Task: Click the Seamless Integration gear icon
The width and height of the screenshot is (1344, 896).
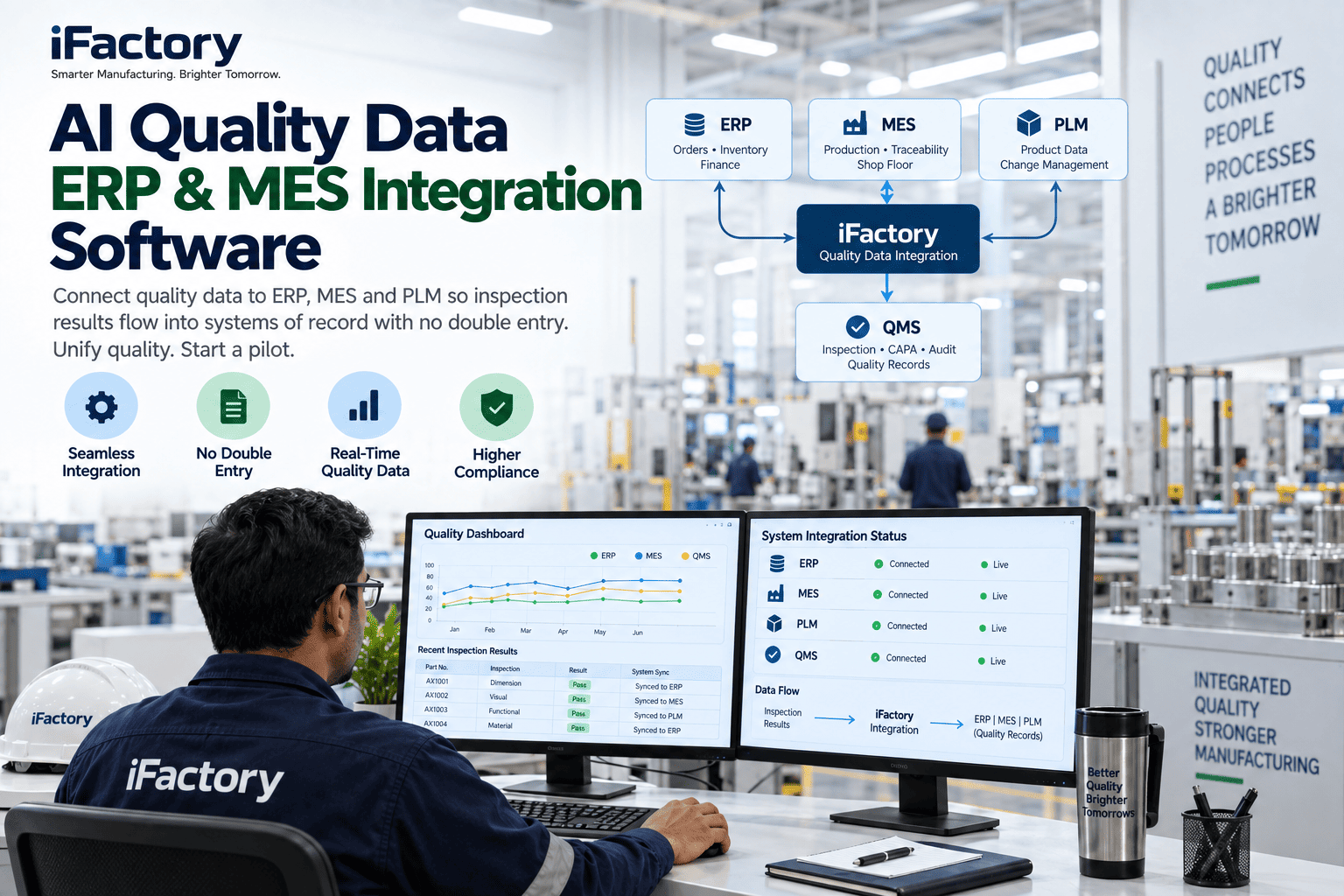Action: [x=101, y=407]
